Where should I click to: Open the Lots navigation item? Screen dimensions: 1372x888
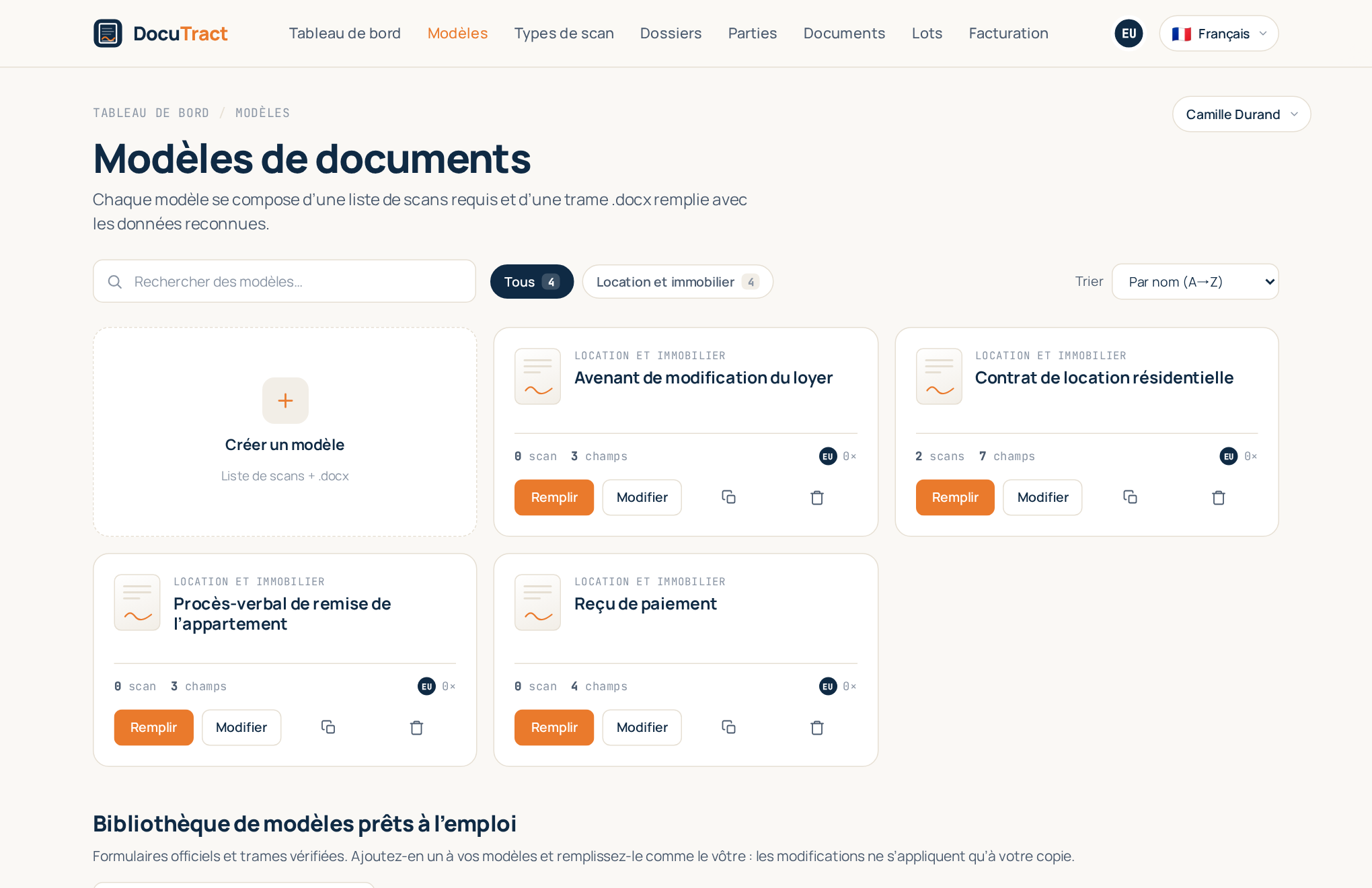click(927, 33)
